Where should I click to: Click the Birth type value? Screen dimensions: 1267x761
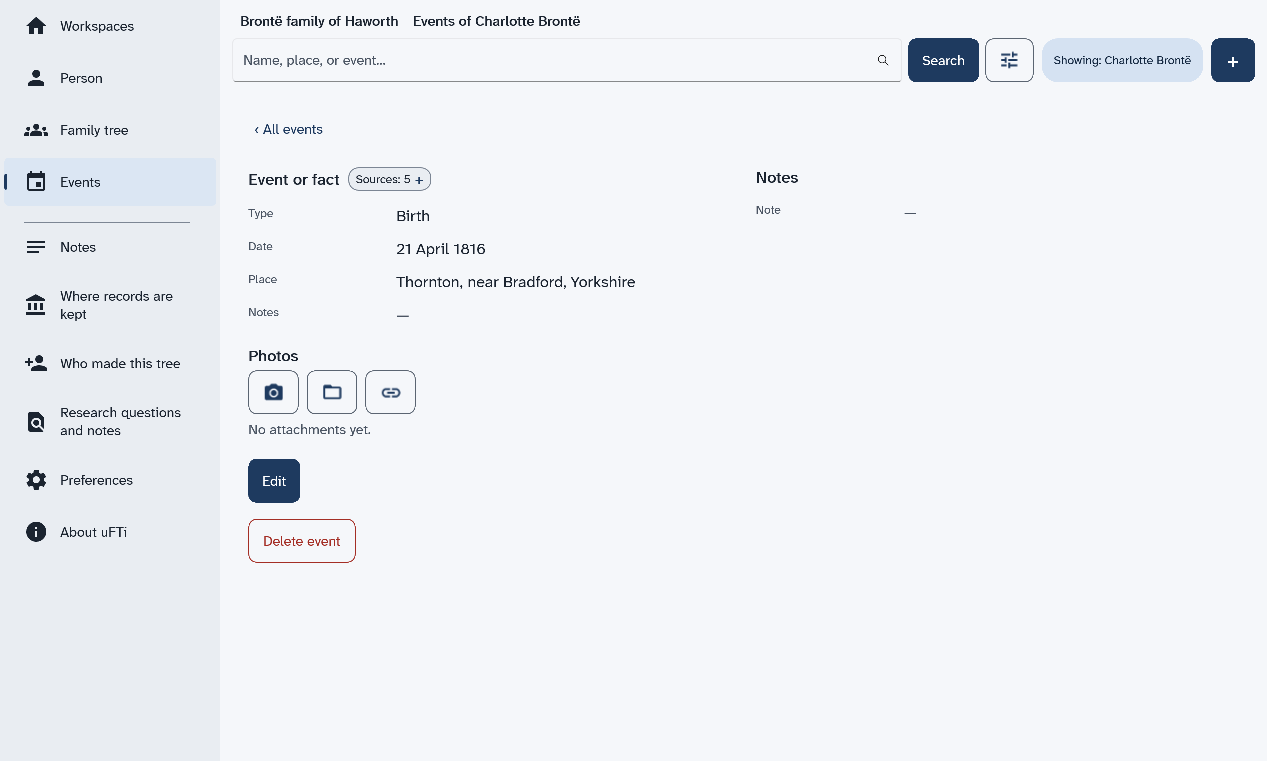click(413, 216)
